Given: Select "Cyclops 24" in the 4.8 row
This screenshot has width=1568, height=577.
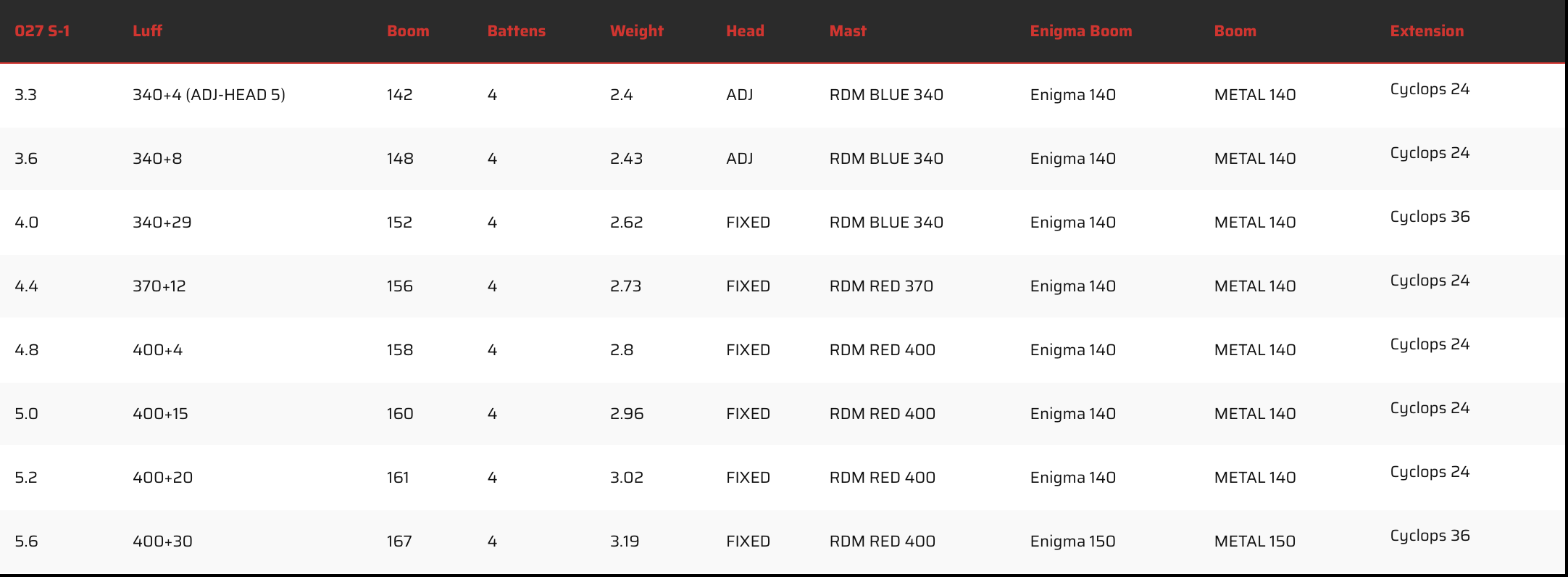Looking at the screenshot, I should pyautogui.click(x=1430, y=344).
